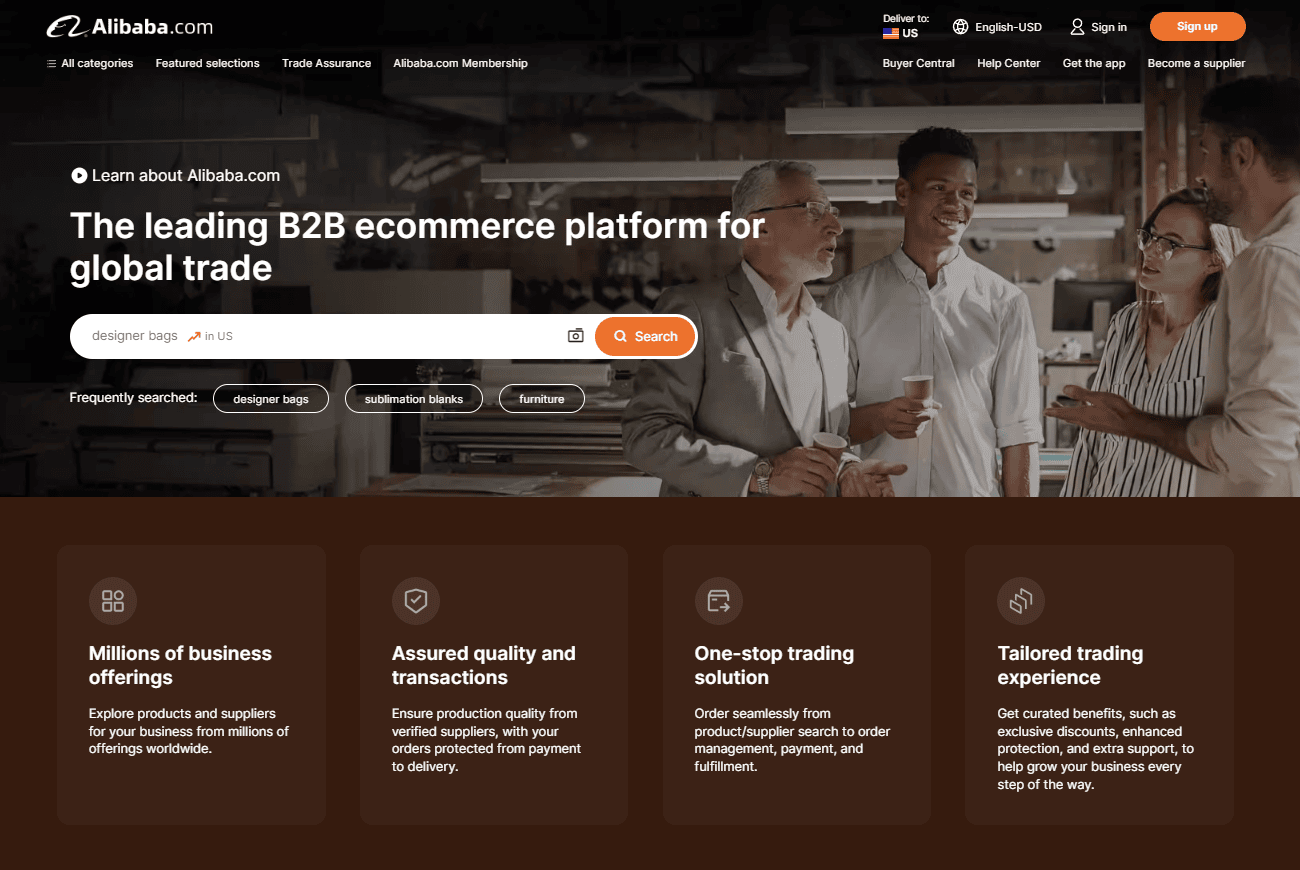
Task: Click the orange Sign up button
Action: pyautogui.click(x=1197, y=26)
